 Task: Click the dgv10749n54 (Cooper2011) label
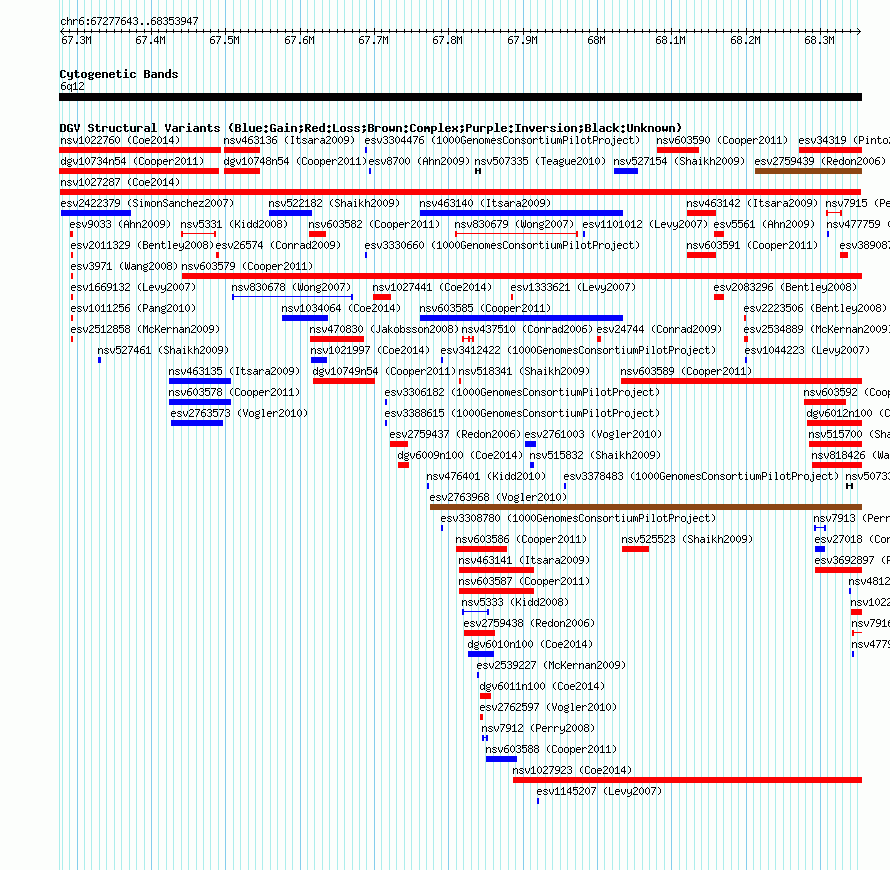pos(384,371)
